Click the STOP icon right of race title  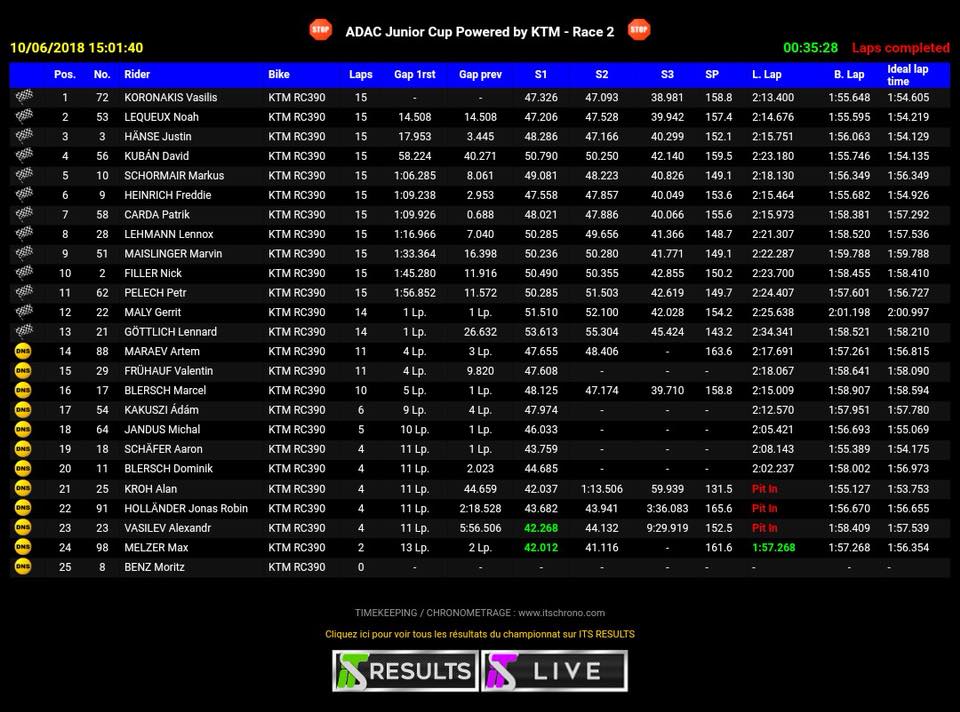[x=639, y=29]
